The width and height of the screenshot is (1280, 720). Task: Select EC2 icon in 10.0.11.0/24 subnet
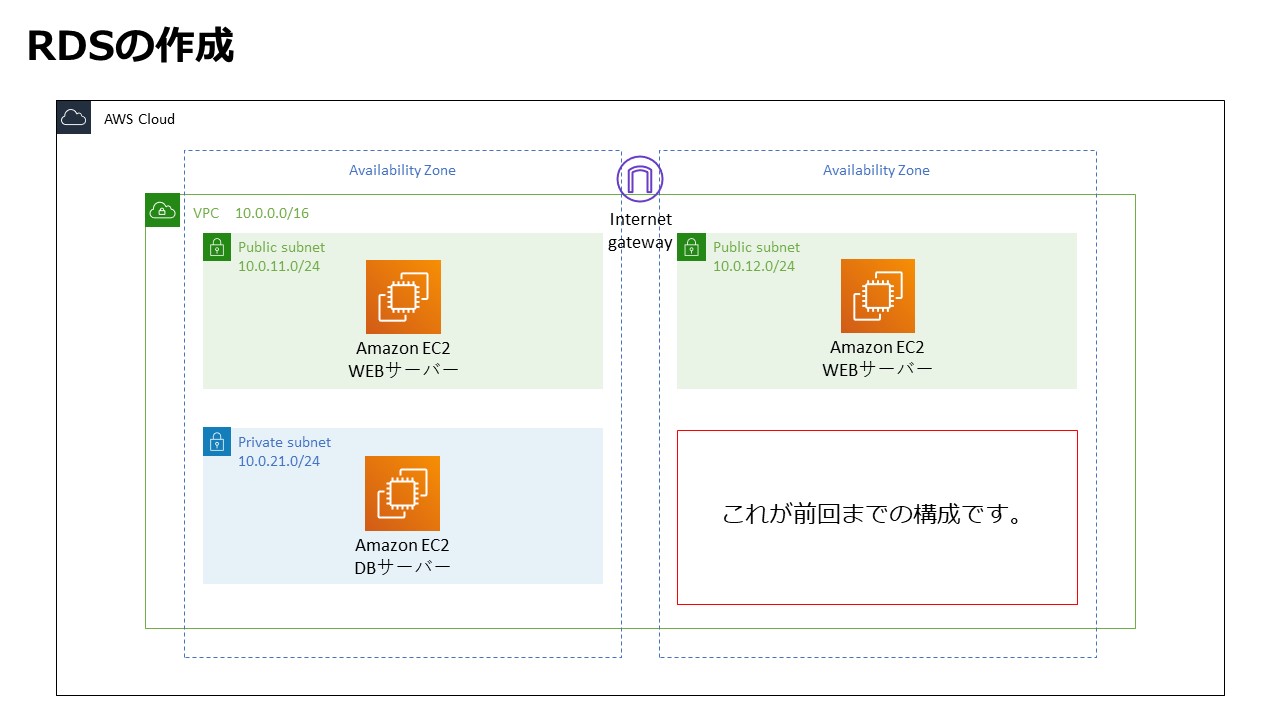click(403, 297)
